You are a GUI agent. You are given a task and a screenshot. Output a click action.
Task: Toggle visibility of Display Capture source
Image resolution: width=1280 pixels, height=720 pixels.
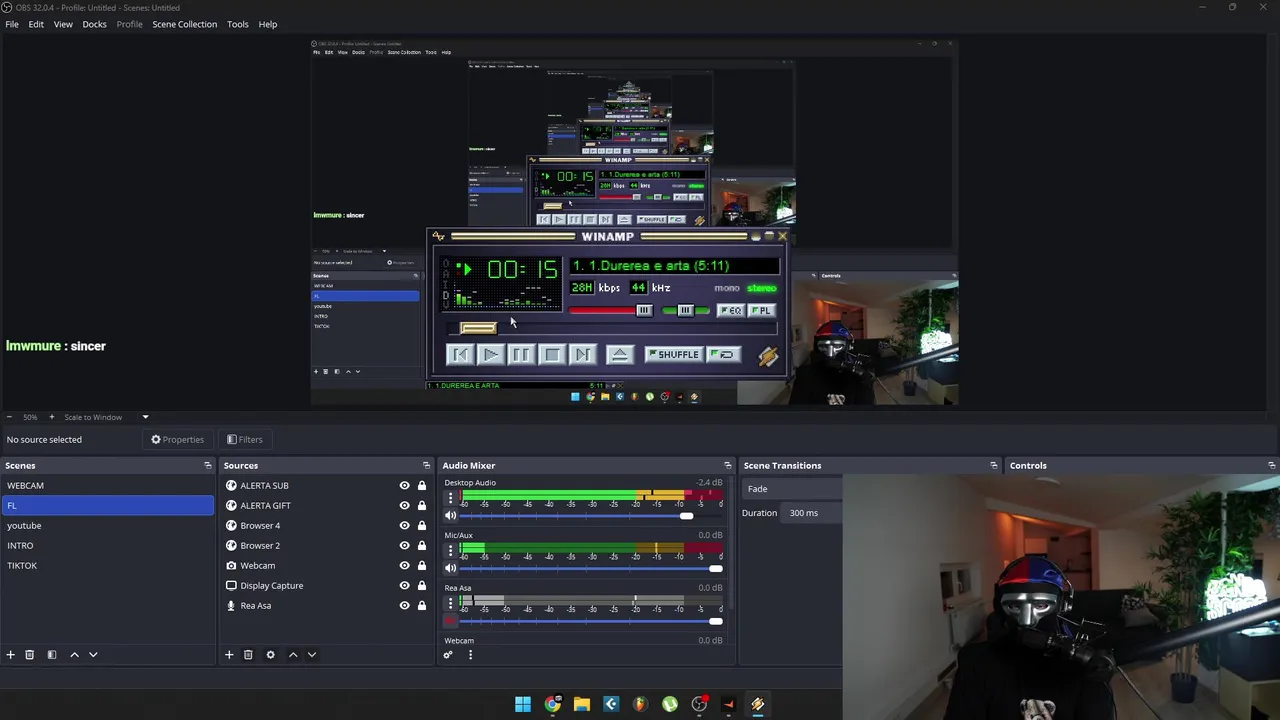[405, 586]
